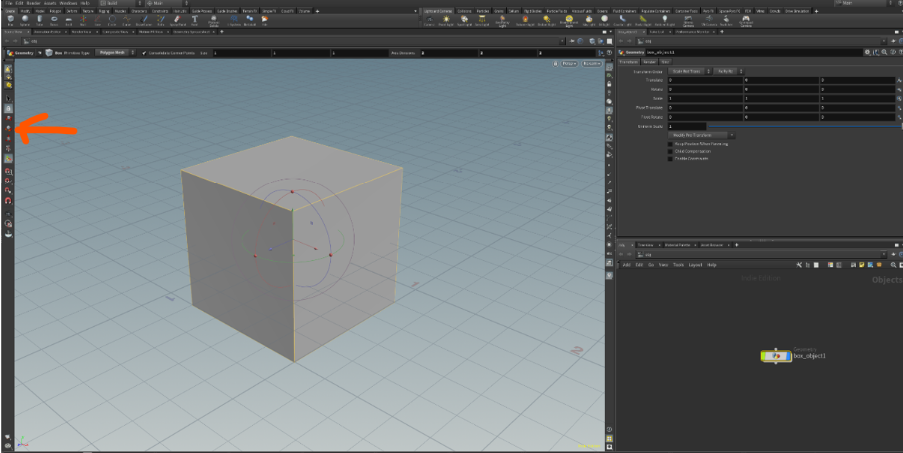Click the first Translate input field
The image size is (903, 453).
(x=705, y=80)
